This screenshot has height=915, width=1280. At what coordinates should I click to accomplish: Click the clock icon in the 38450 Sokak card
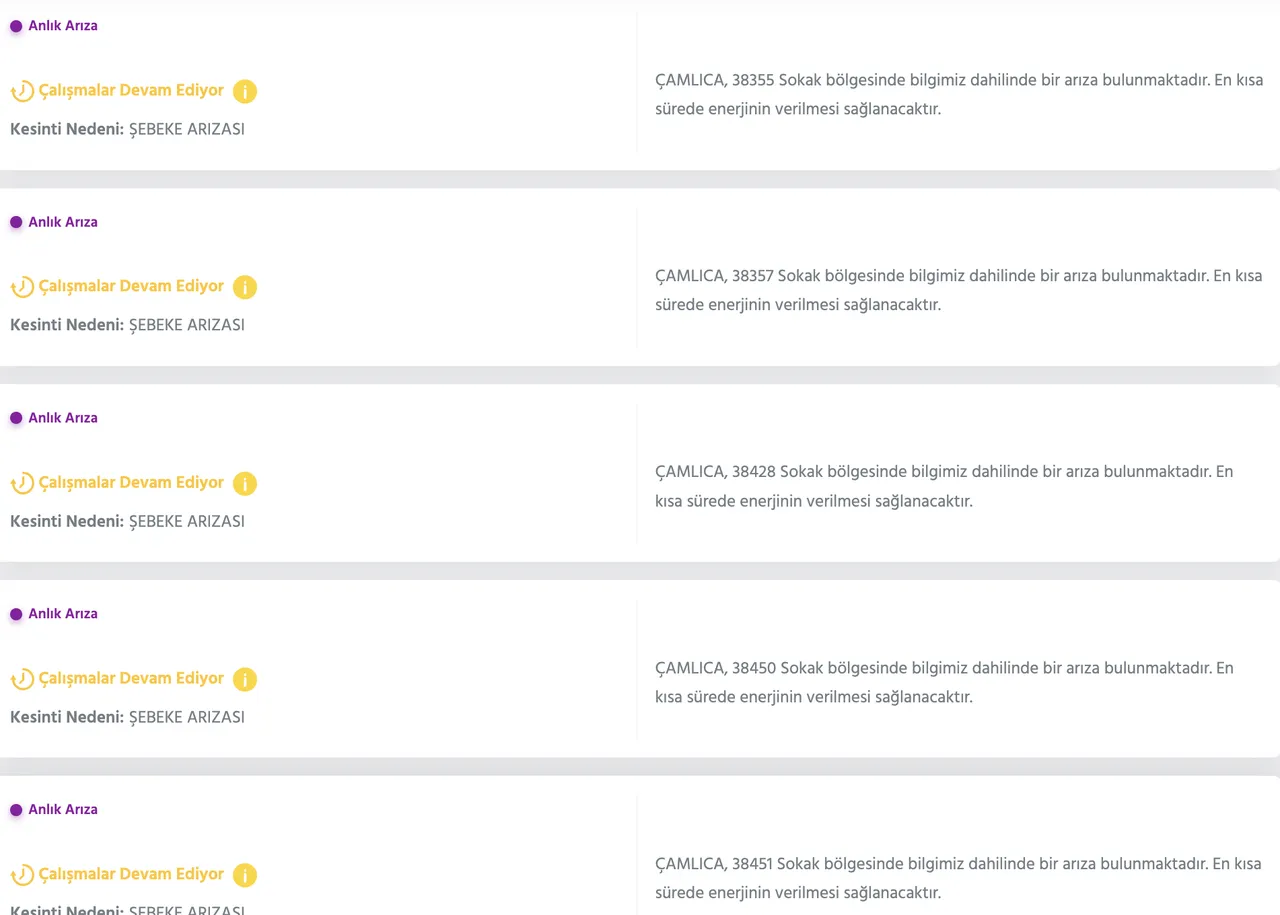pyautogui.click(x=22, y=680)
